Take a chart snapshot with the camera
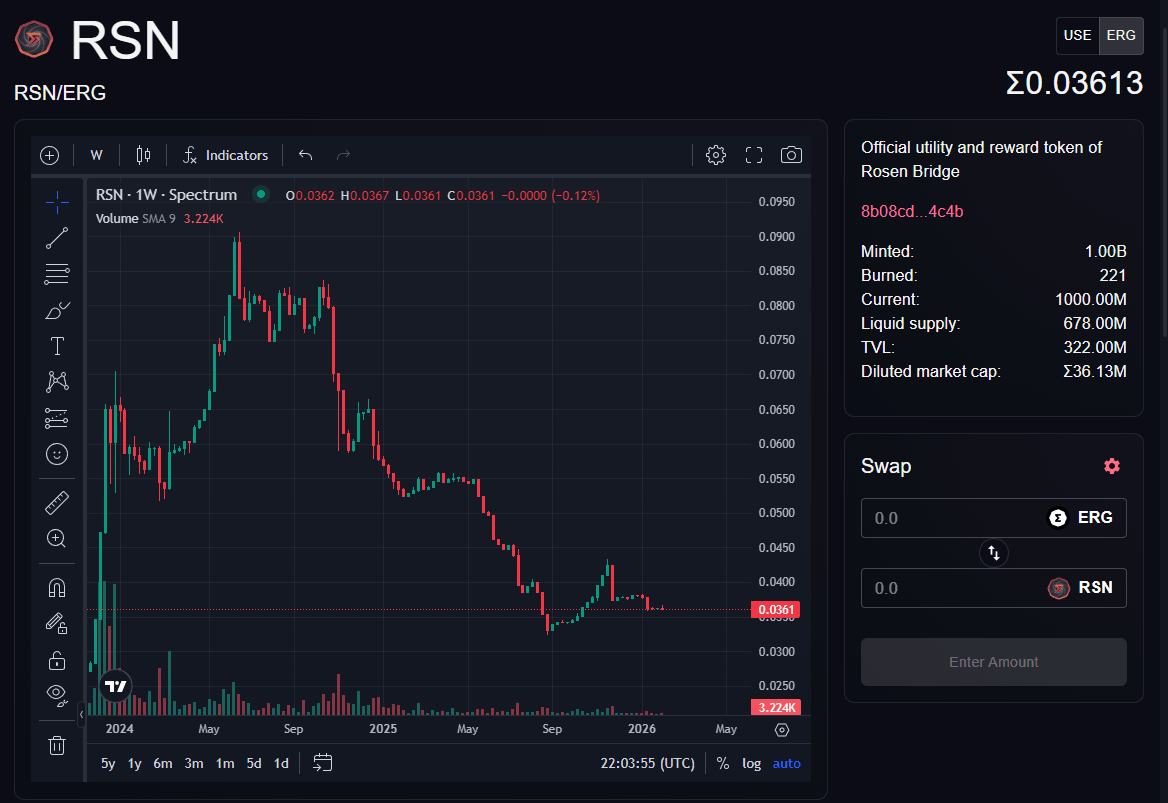The image size is (1168, 803). pos(791,155)
